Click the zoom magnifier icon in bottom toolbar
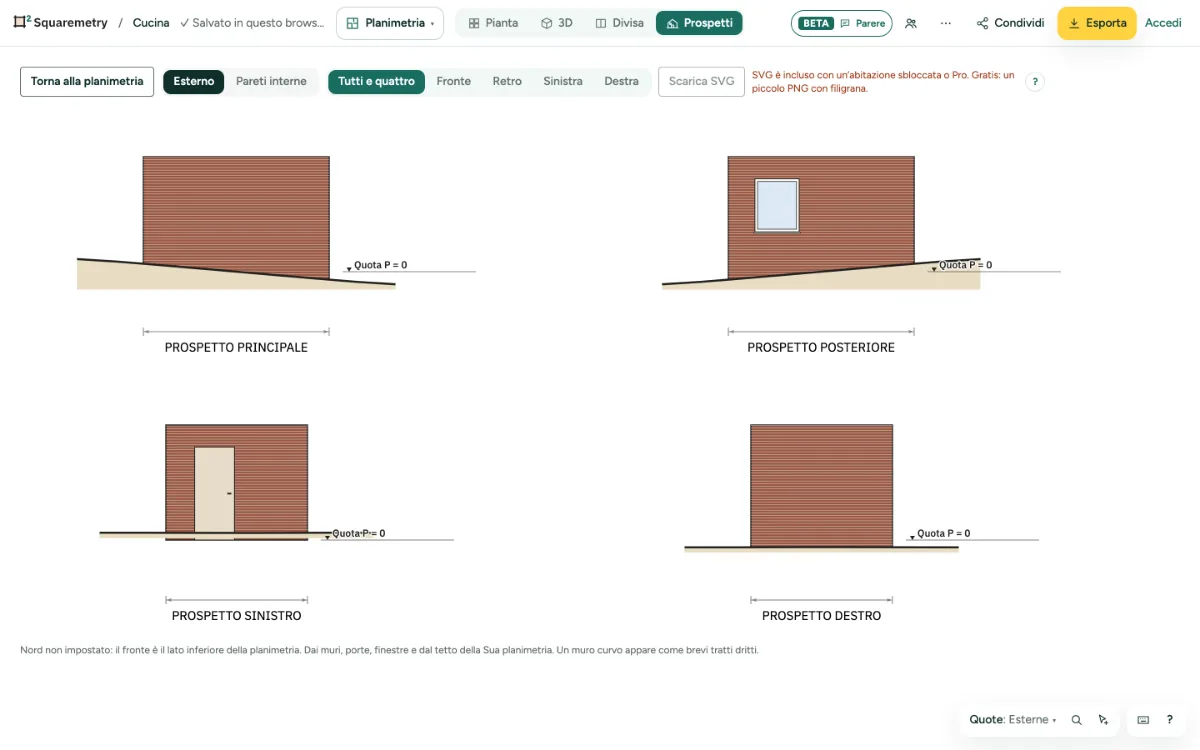This screenshot has height=750, width=1200. (1077, 720)
